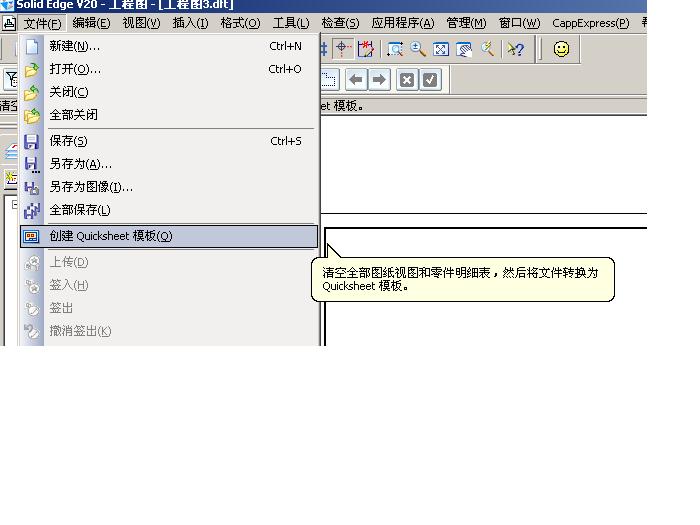This screenshot has width=700, height=525.
Task: Click the save image icon beside 另存为图像
Action: [32, 188]
